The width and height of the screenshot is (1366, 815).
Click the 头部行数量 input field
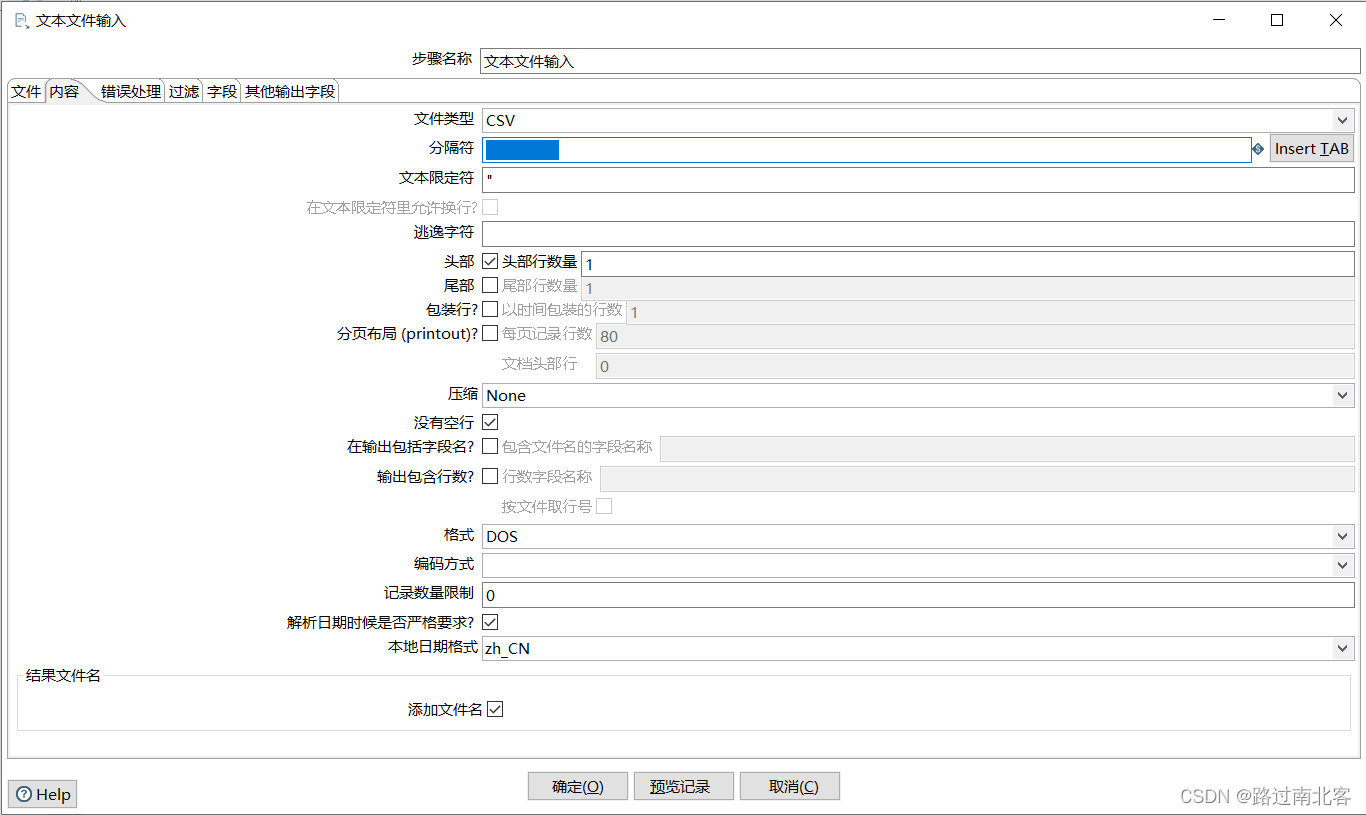(968, 263)
